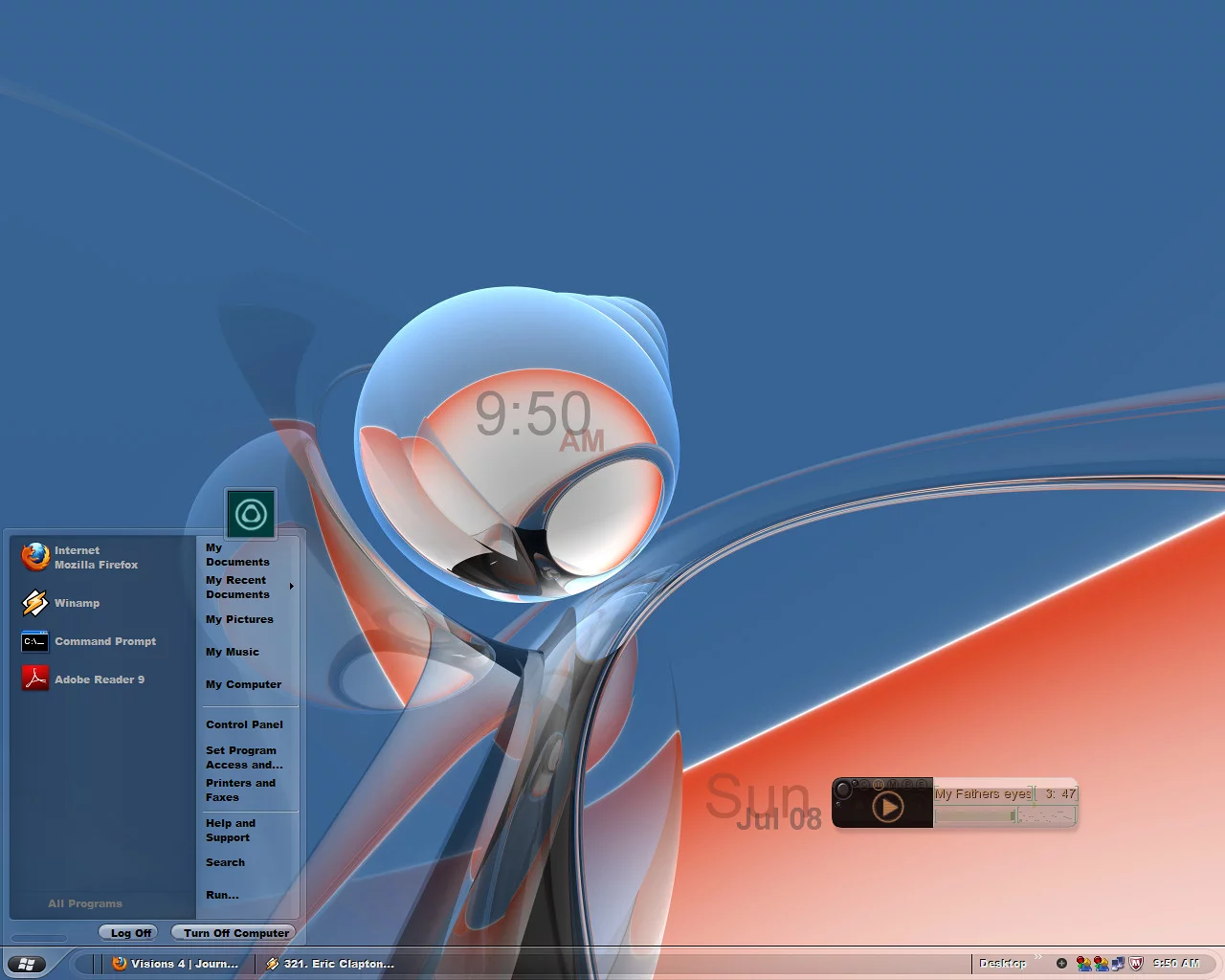Toggle the pause button on music widget

[x=879, y=784]
